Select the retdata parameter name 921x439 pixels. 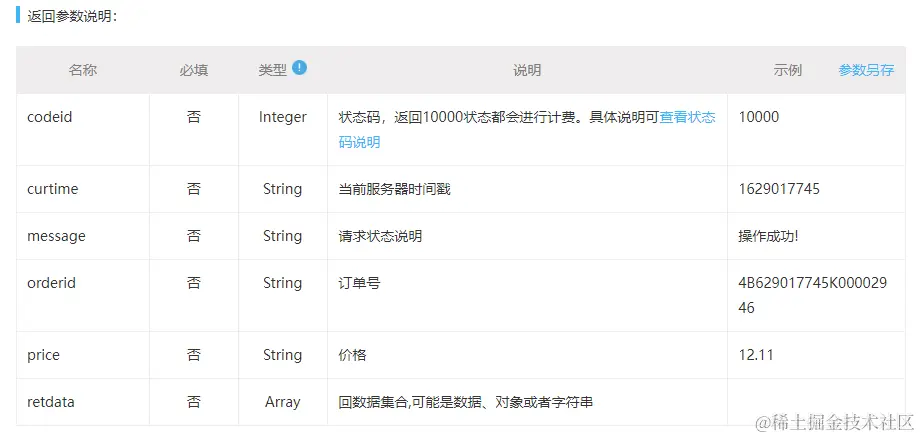coord(51,402)
